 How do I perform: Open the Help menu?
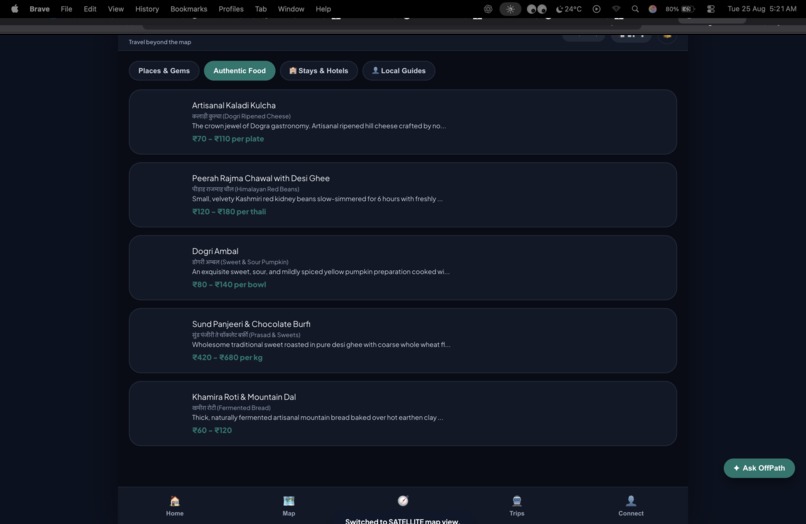323,9
